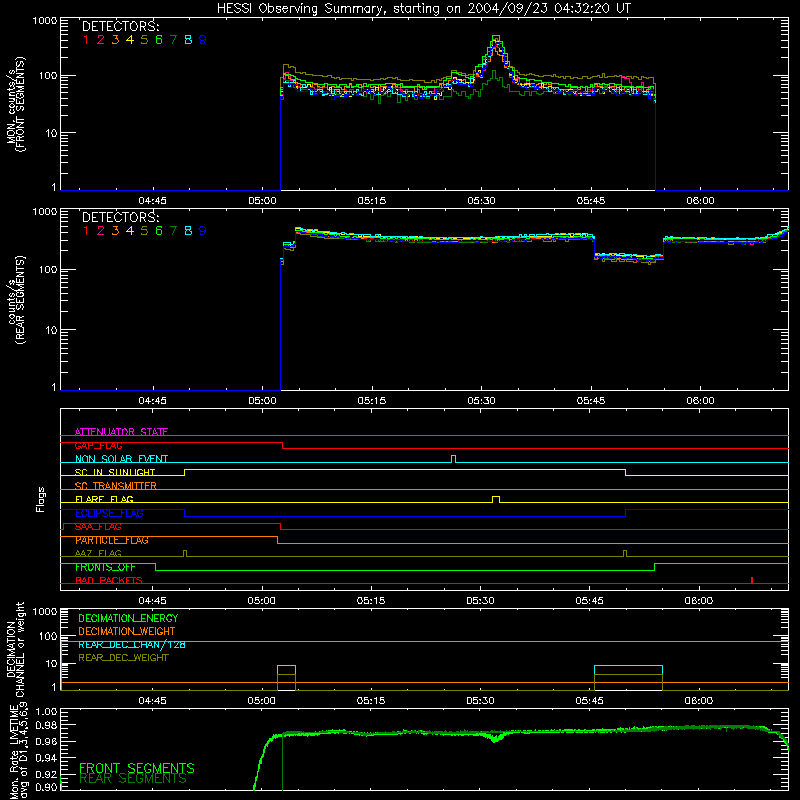The height and width of the screenshot is (800, 800).
Task: Click the 0.98 y-axis value on the livetime plot
Action: (x=46, y=726)
